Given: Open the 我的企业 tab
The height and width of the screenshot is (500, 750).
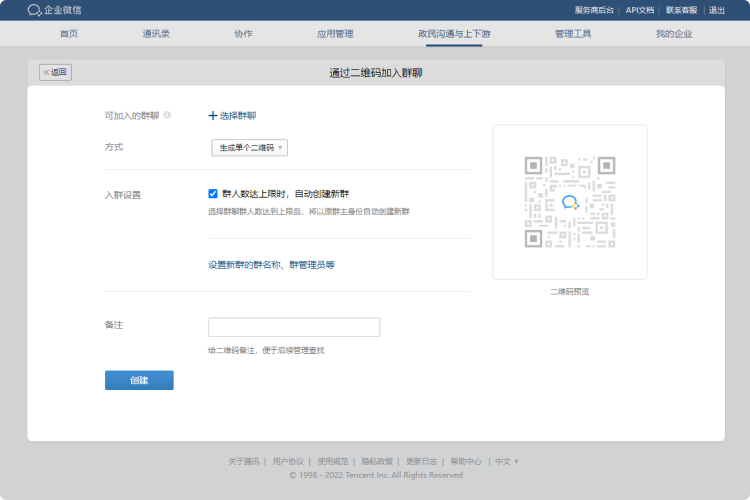Looking at the screenshot, I should point(674,33).
